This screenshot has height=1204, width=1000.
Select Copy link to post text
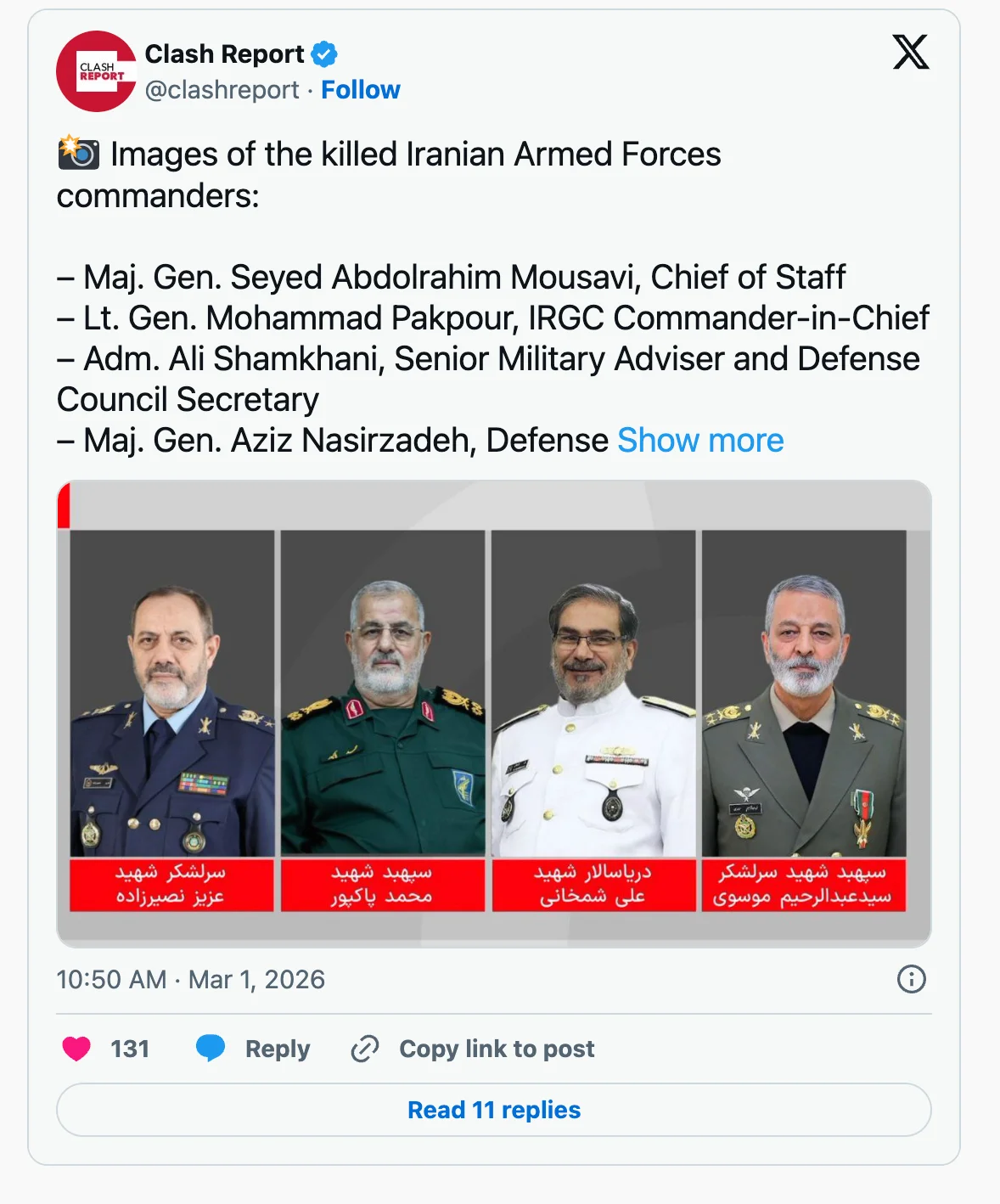point(497,1049)
